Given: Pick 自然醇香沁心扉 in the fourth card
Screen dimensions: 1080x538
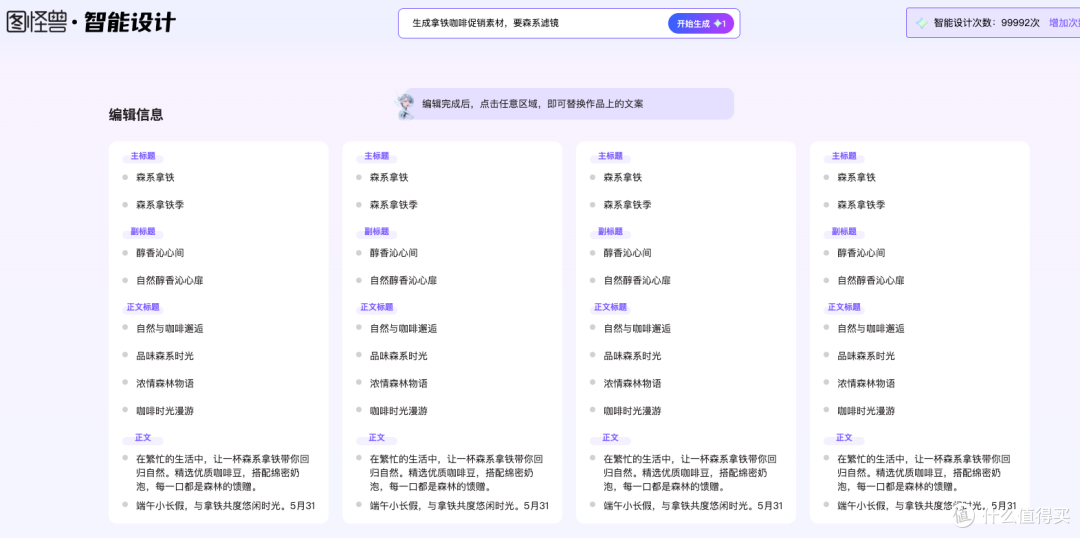Looking at the screenshot, I should click(871, 280).
